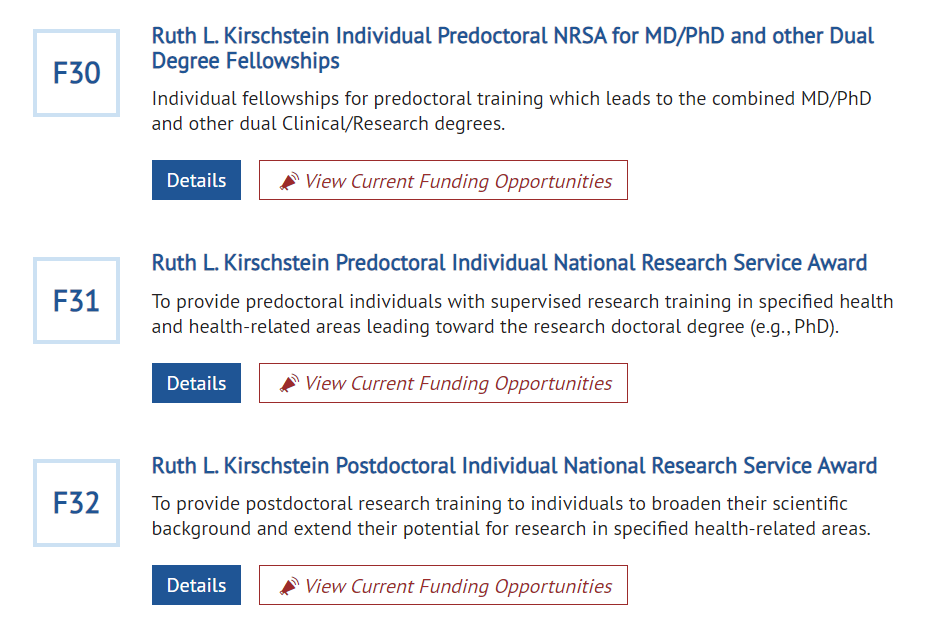
Task: Click "(e.g., PhD)" text in F31 description
Action: 793,327
